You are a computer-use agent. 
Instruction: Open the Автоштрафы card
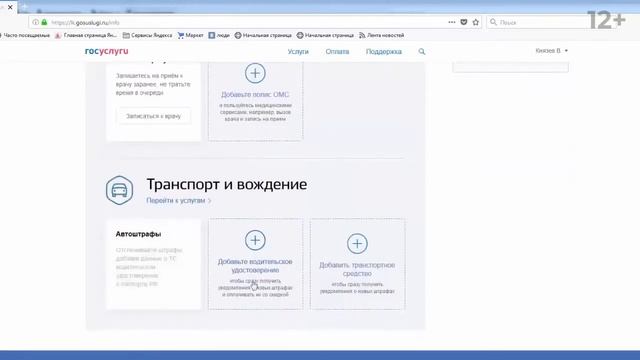153,264
